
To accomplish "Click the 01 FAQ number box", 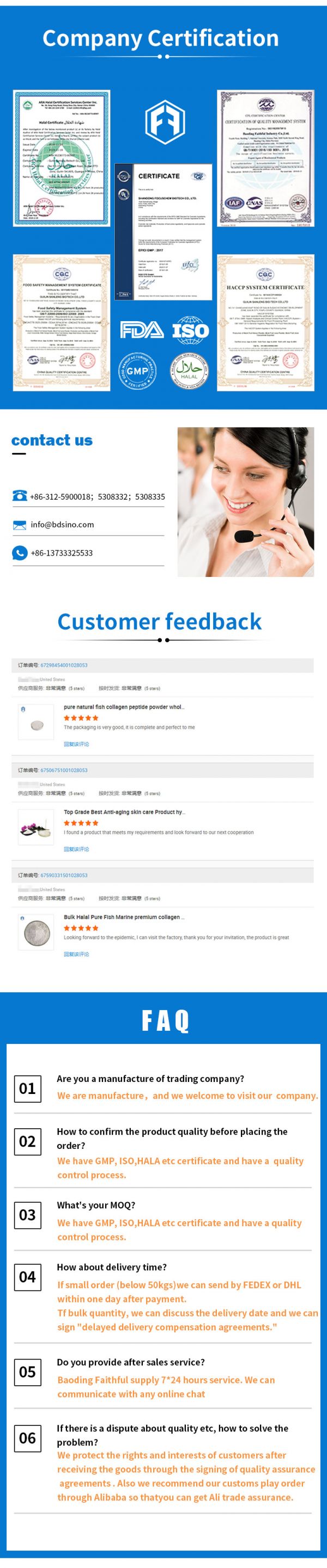I will 27,1089.
